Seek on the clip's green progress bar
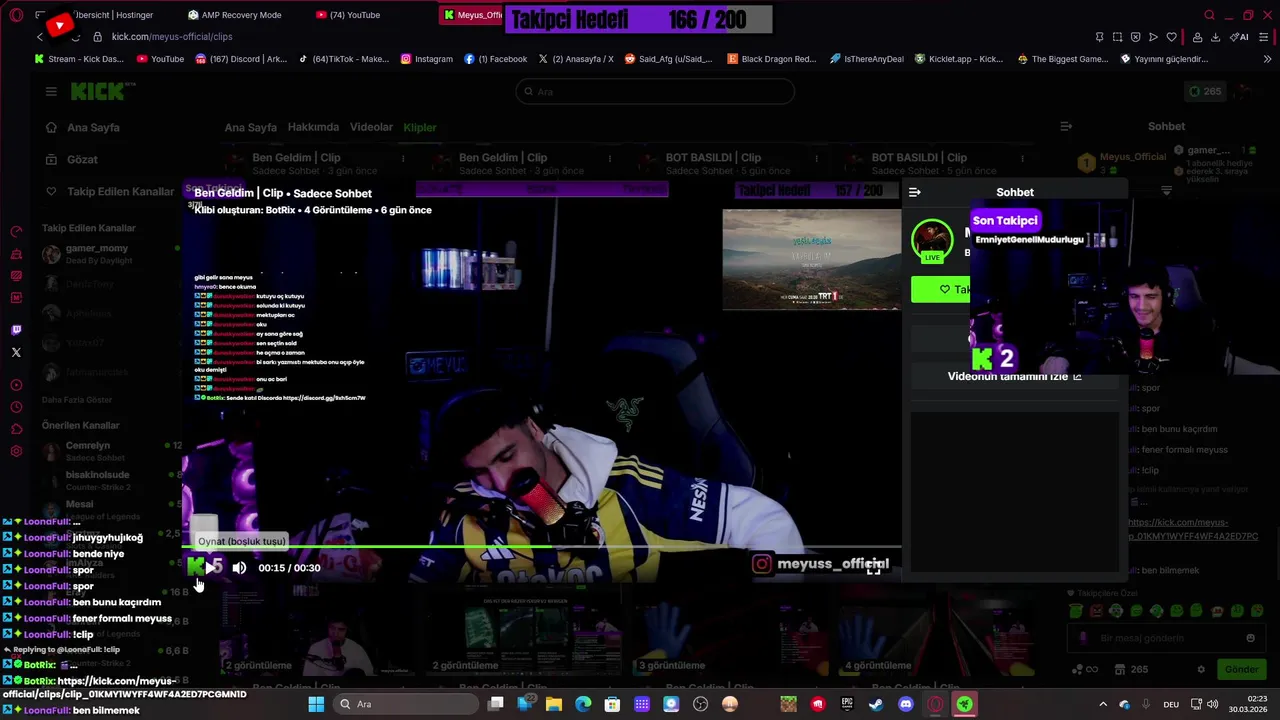 point(541,547)
